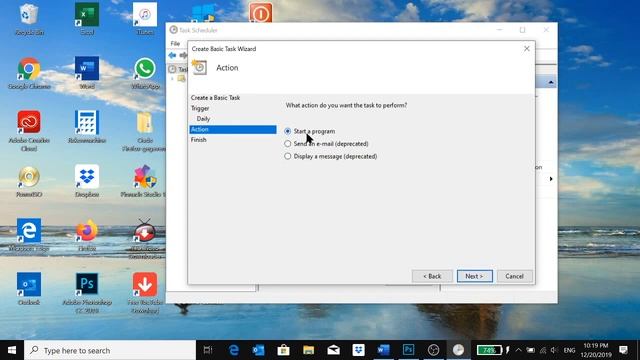Image resolution: width=640 pixels, height=360 pixels.
Task: Open the Windows Start menu
Action: coord(12,350)
